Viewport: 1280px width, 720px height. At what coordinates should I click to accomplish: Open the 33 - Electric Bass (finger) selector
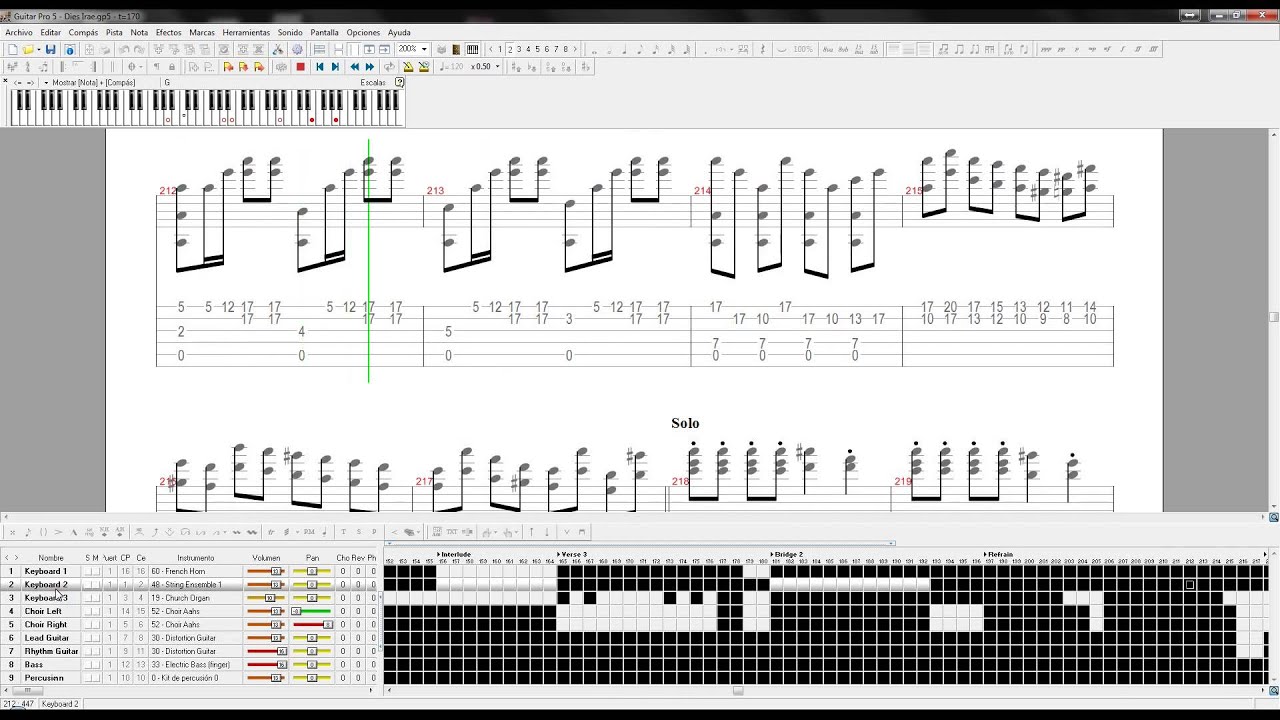click(x=195, y=664)
